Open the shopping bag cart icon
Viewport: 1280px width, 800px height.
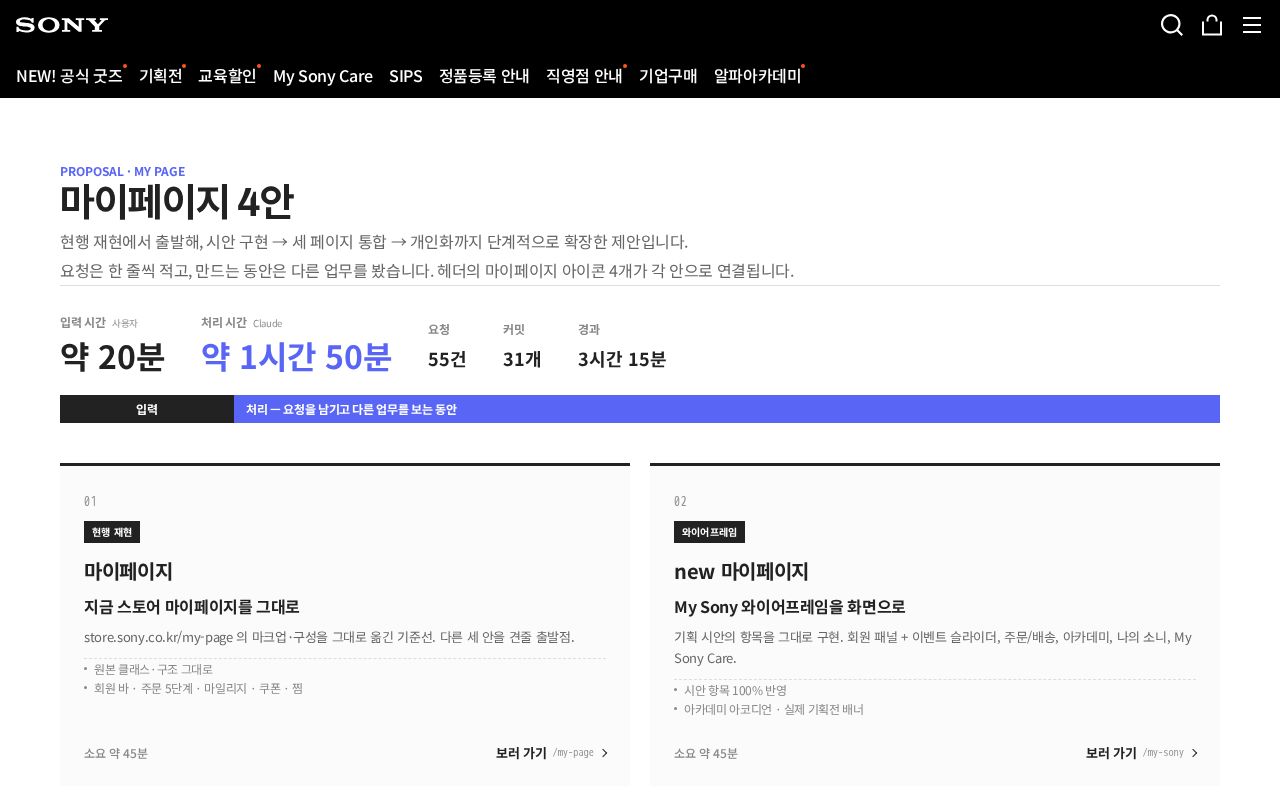click(x=1212, y=25)
